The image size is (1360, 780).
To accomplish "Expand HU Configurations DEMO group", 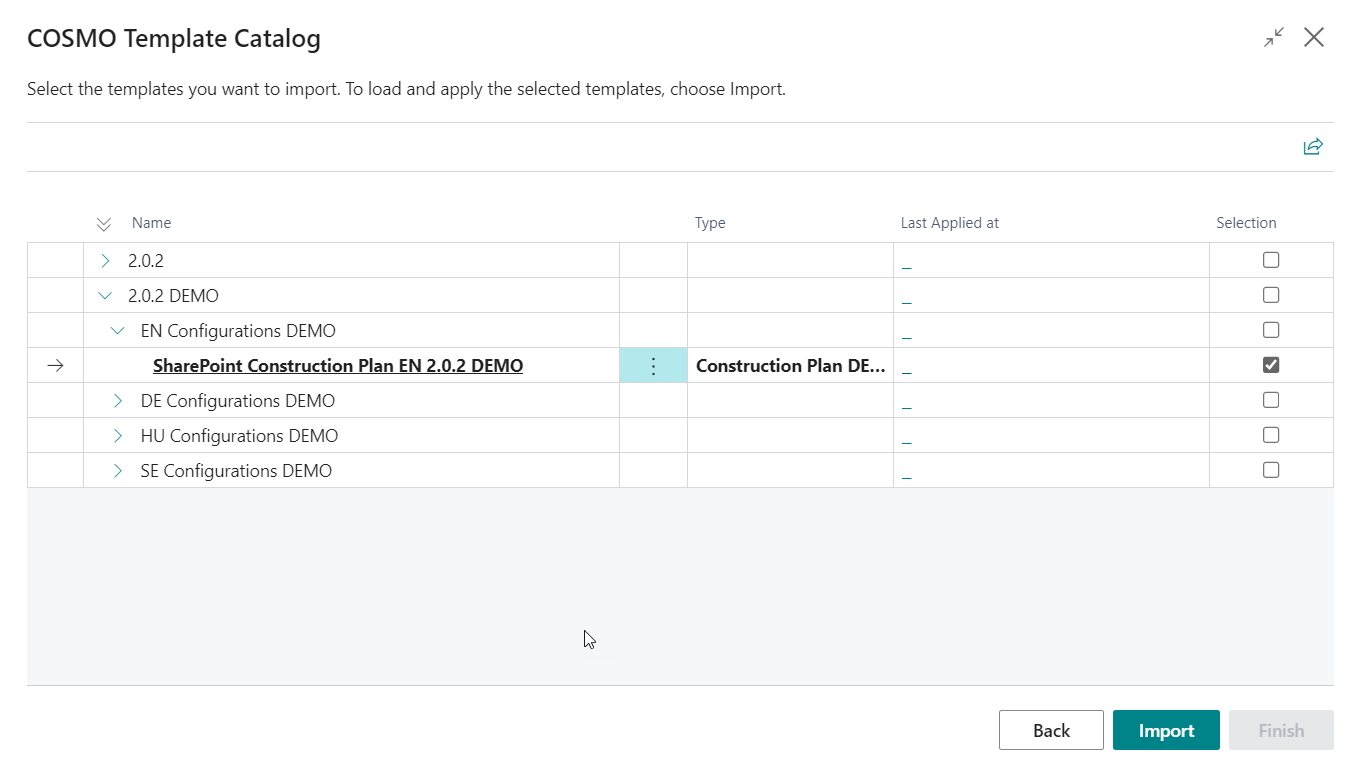I will (118, 436).
